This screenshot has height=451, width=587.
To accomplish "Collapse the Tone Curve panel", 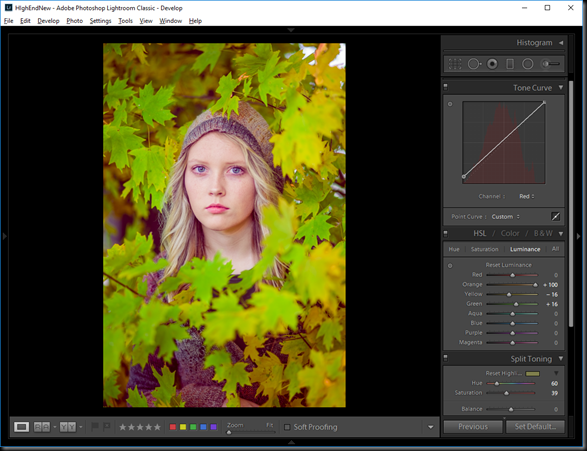I will 561,88.
